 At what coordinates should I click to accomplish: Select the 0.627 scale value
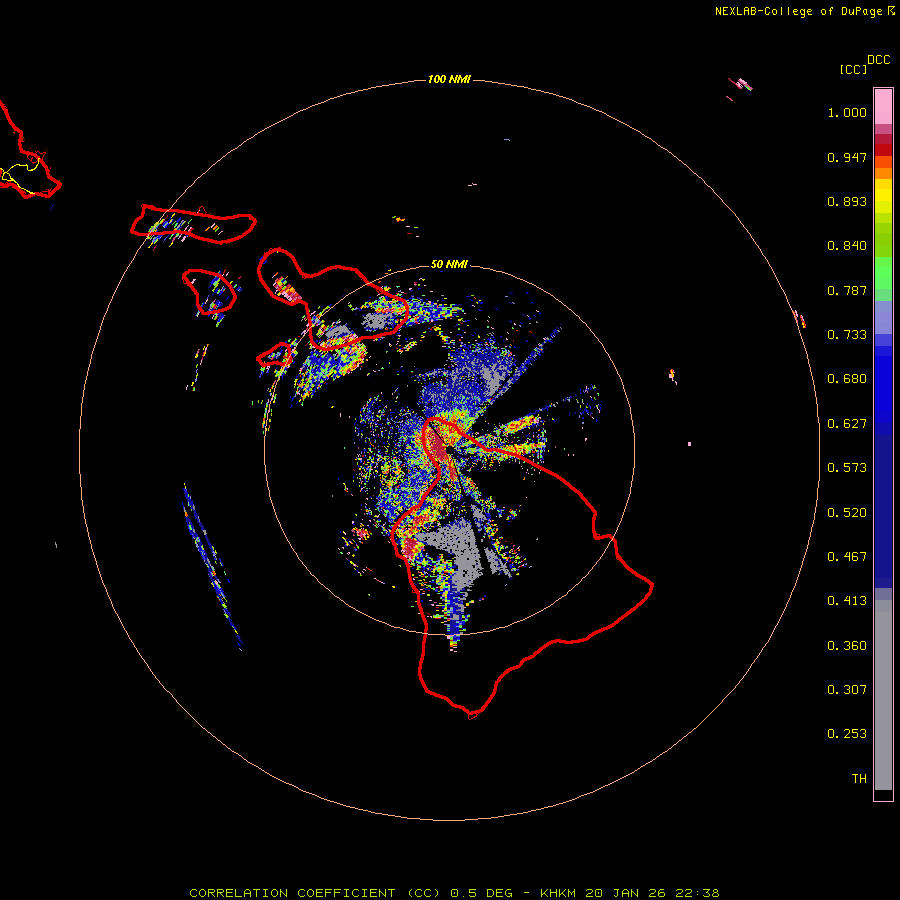pos(847,424)
